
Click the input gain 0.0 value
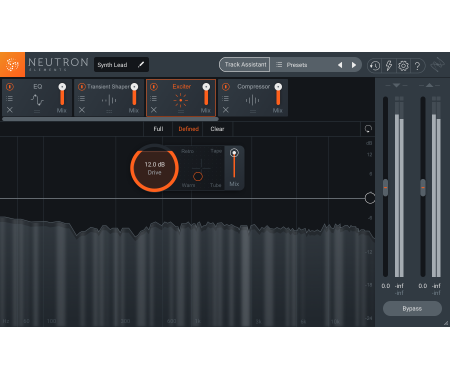click(x=386, y=286)
